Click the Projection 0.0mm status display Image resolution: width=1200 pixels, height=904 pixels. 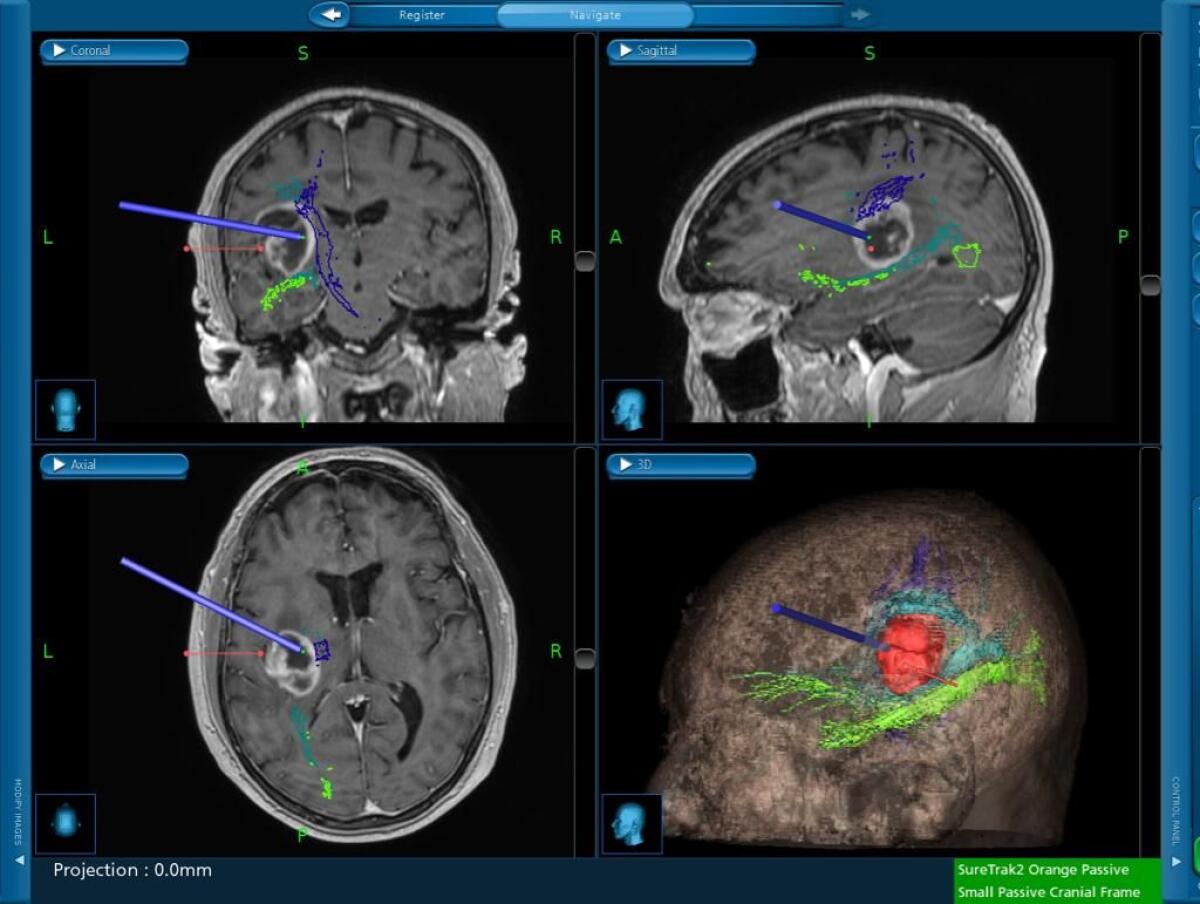tap(130, 871)
